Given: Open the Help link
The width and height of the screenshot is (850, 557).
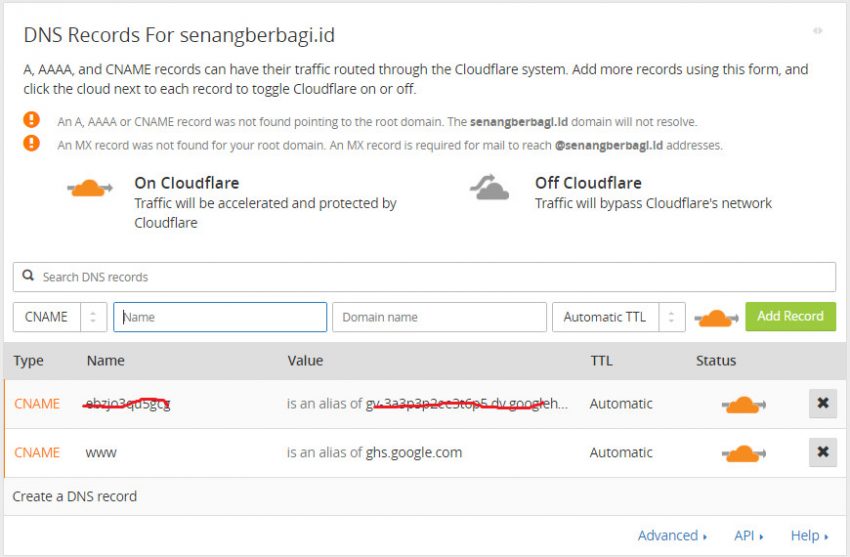Looking at the screenshot, I should coord(809,536).
